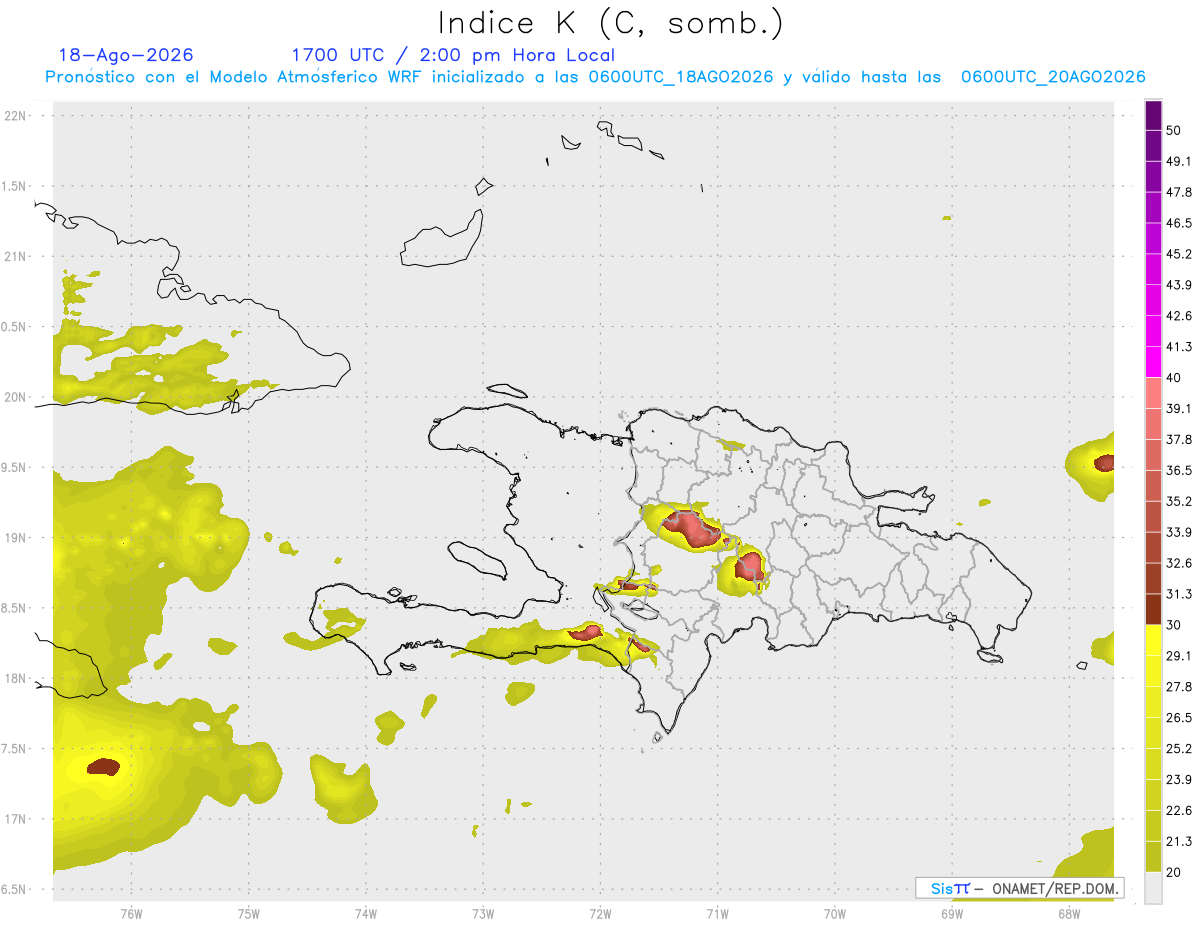Pick the dark purple swatch above 50

[x=1153, y=115]
